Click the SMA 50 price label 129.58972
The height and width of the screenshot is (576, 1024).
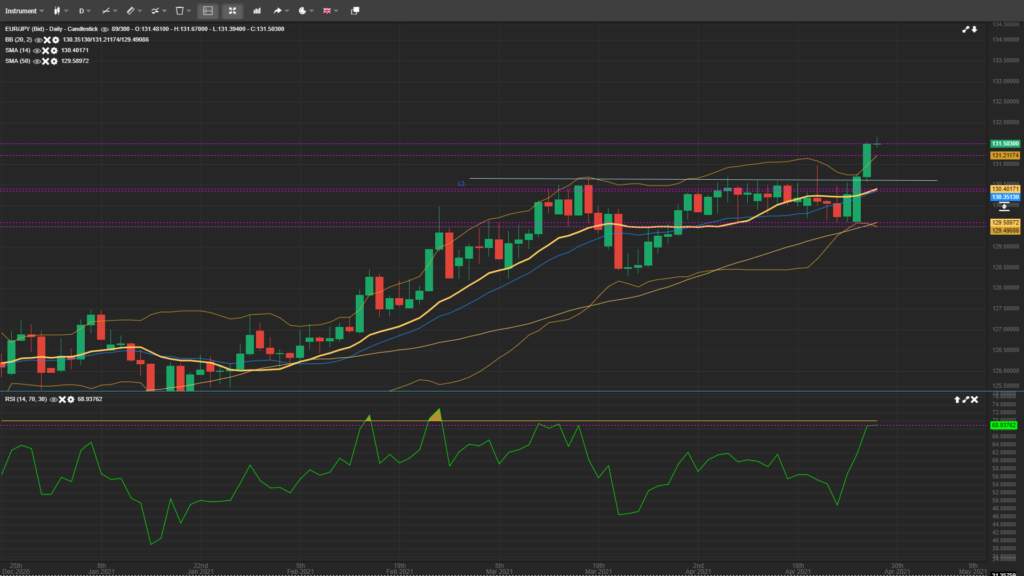tap(1005, 223)
